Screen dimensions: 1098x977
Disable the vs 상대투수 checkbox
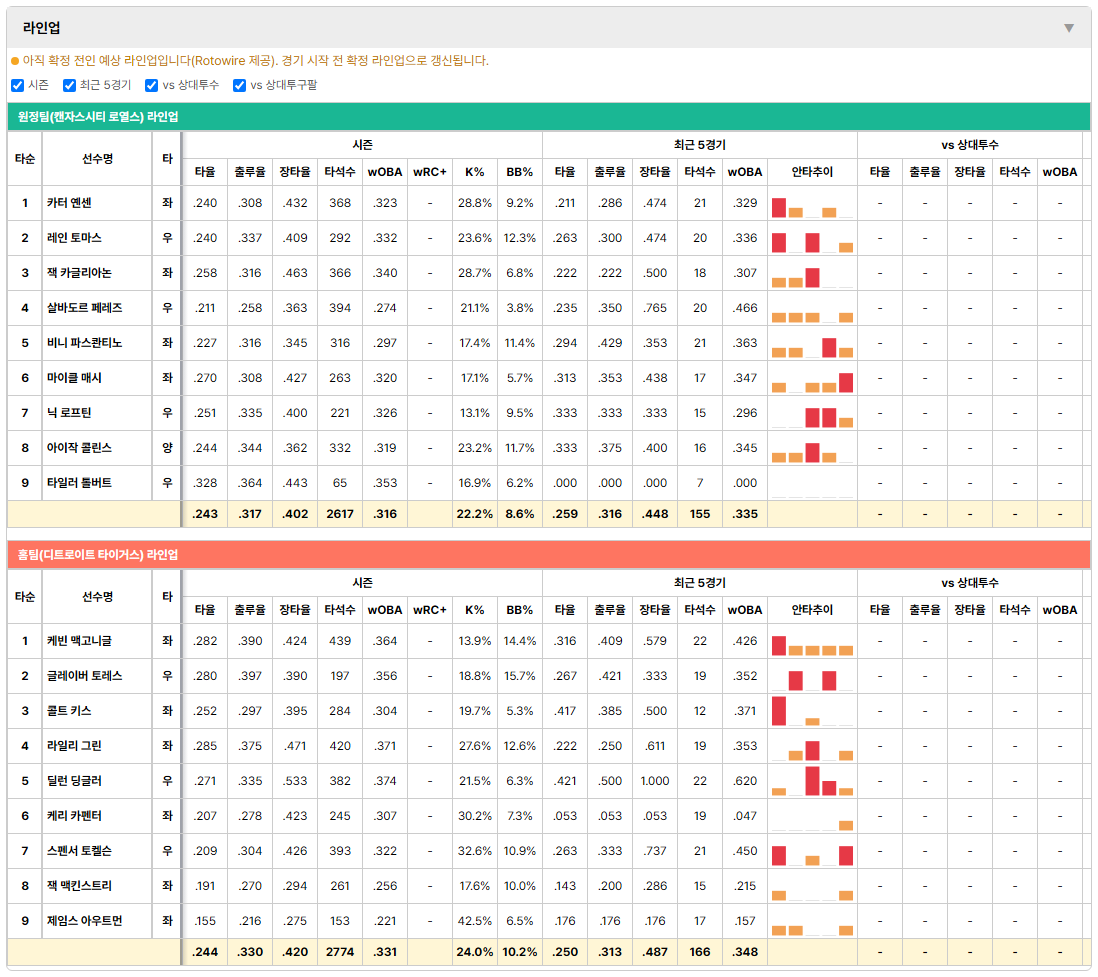click(151, 85)
